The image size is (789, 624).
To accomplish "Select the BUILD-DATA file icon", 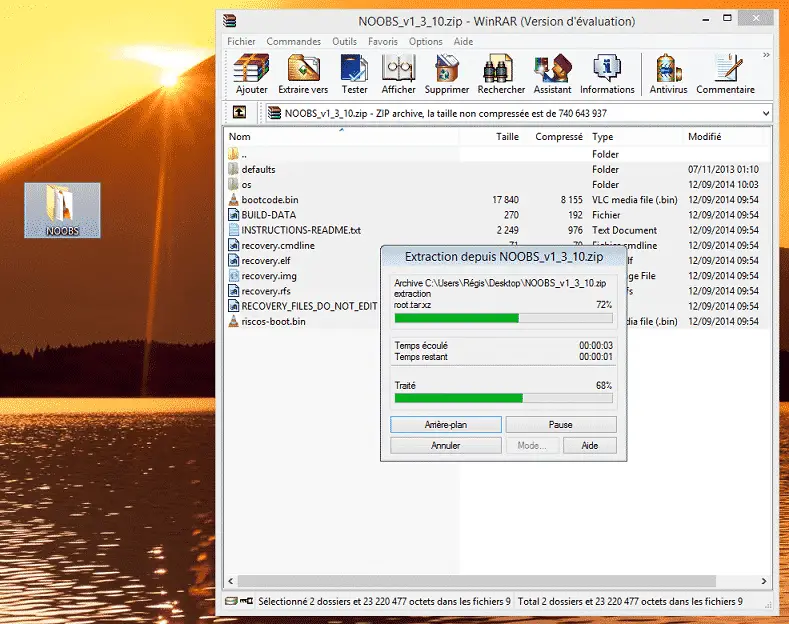I will [233, 215].
